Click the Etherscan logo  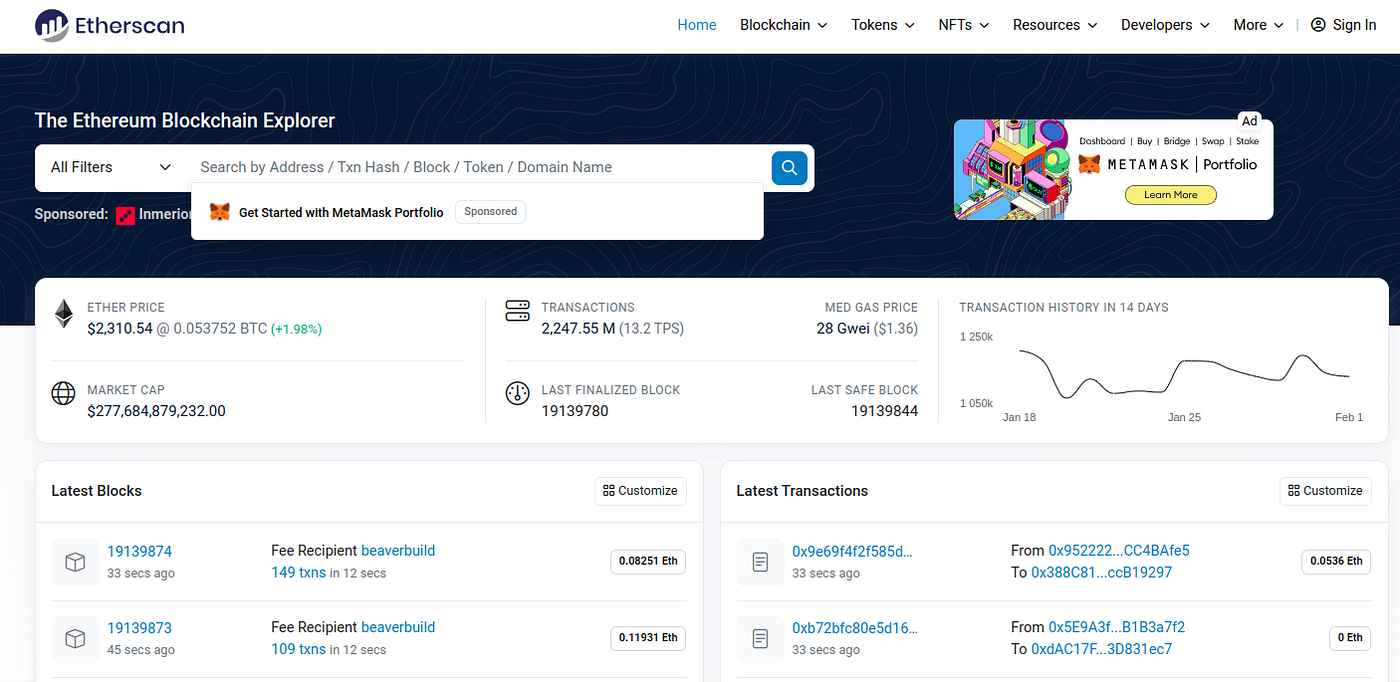(109, 25)
